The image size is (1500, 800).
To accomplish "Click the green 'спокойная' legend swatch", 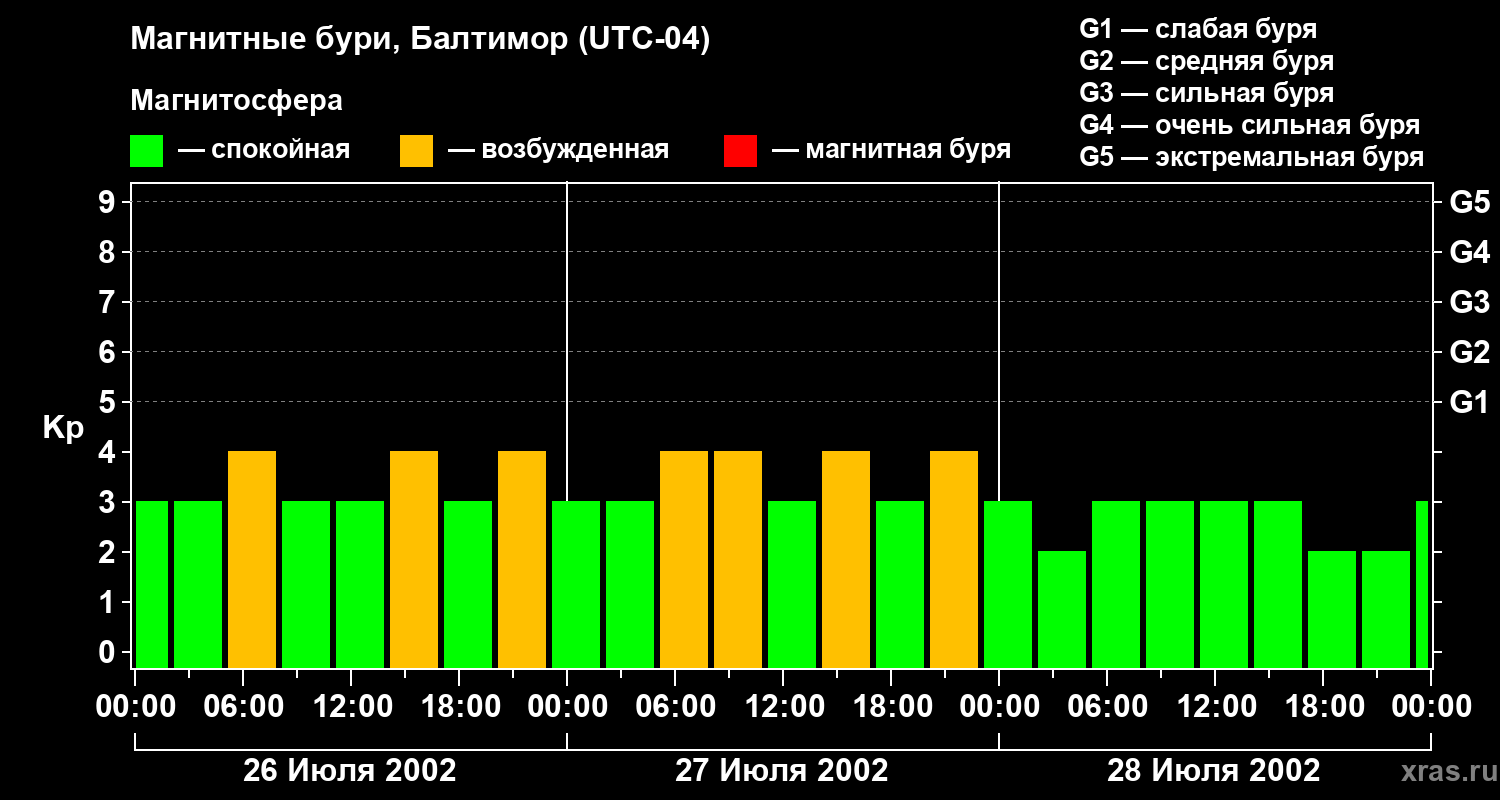I will point(147,151).
